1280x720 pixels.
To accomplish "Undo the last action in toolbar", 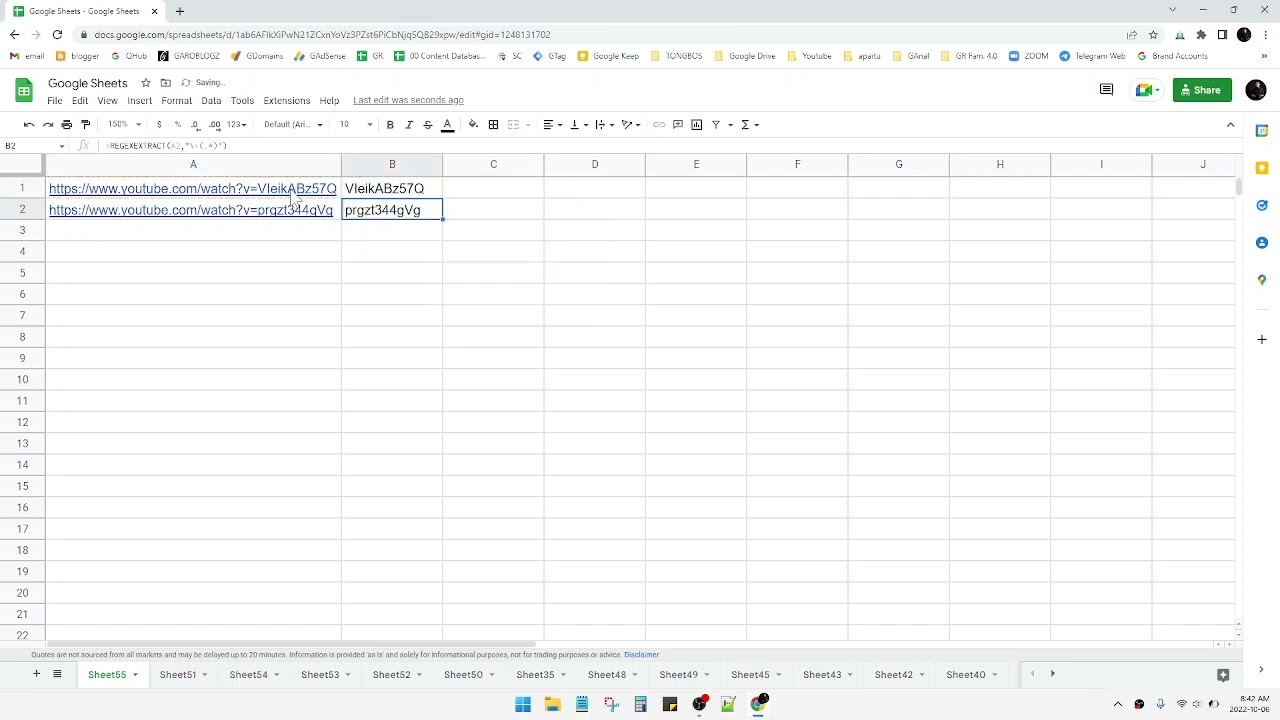I will click(29, 125).
